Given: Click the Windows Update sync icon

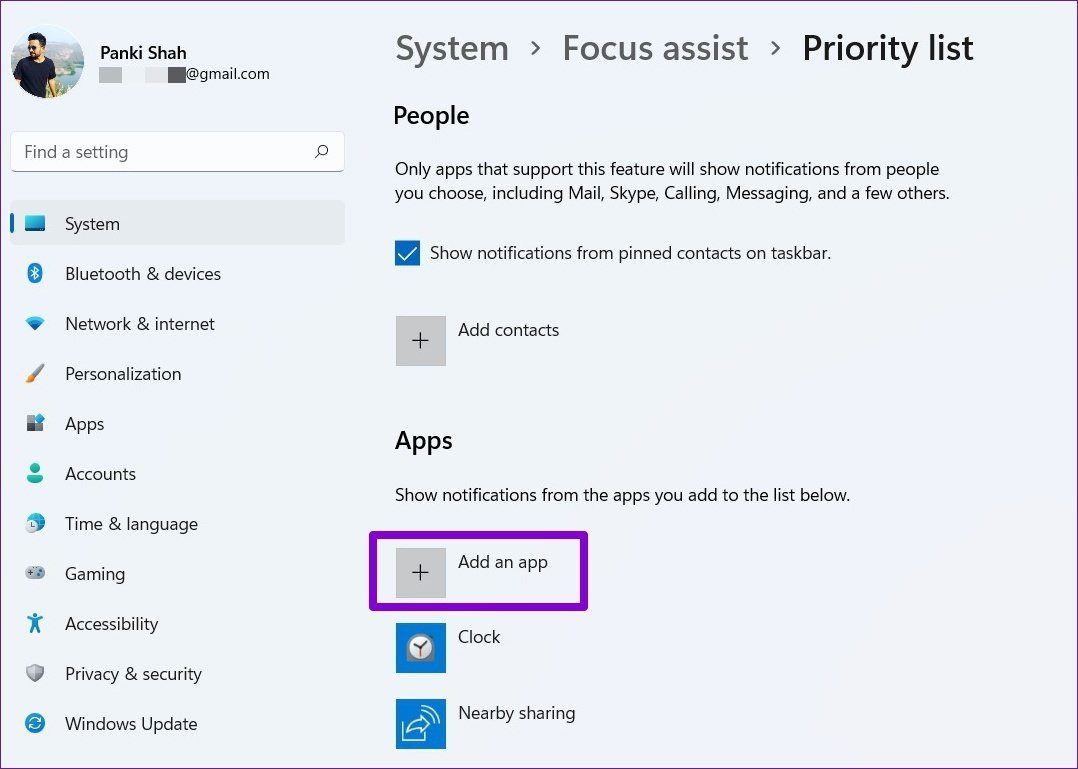Looking at the screenshot, I should coord(35,723).
